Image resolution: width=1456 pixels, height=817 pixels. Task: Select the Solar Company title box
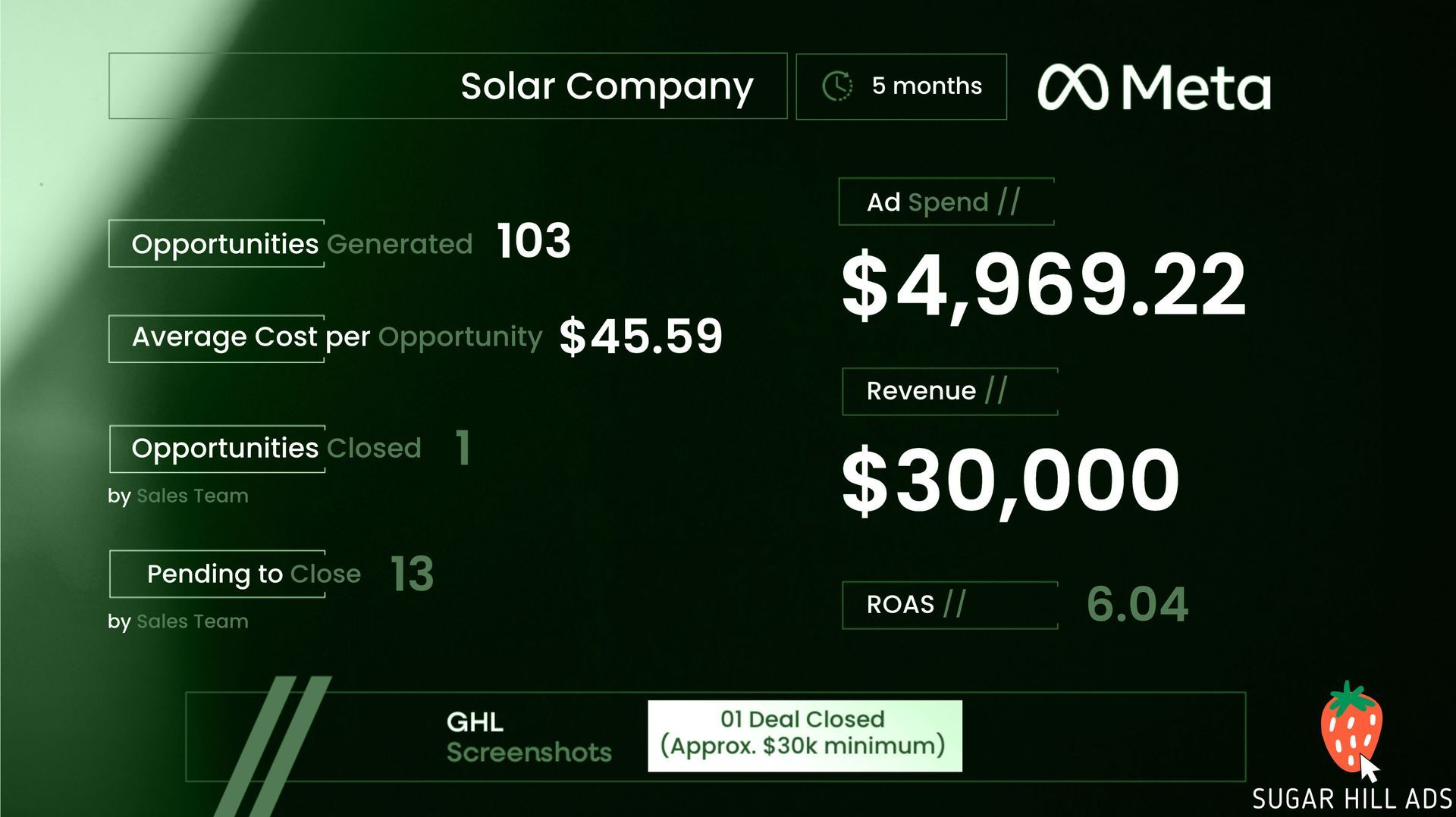click(x=447, y=86)
